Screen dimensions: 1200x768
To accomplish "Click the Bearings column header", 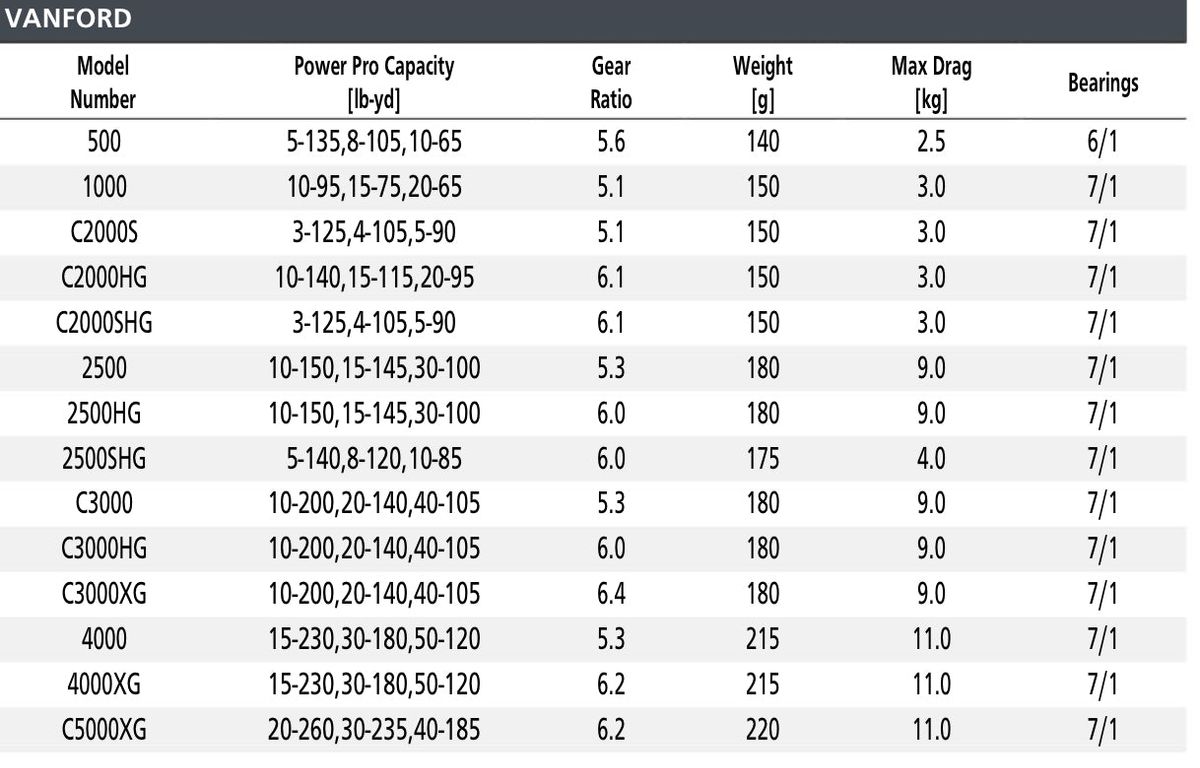I will click(1103, 83).
